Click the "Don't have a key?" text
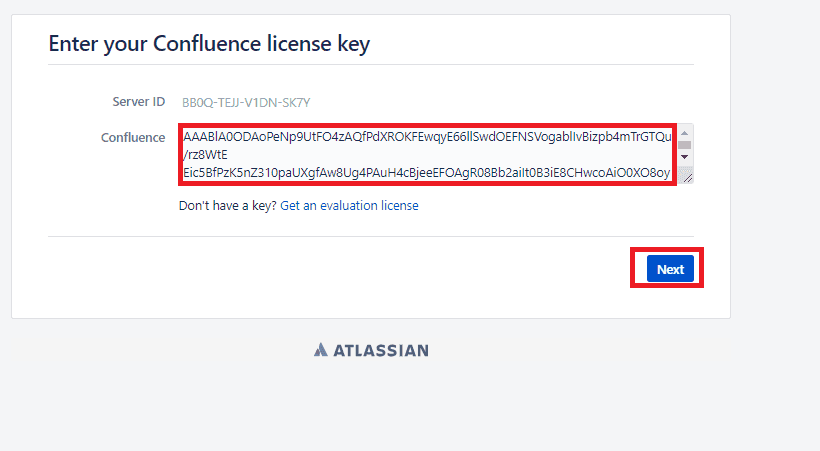This screenshot has width=820, height=451. click(x=227, y=206)
